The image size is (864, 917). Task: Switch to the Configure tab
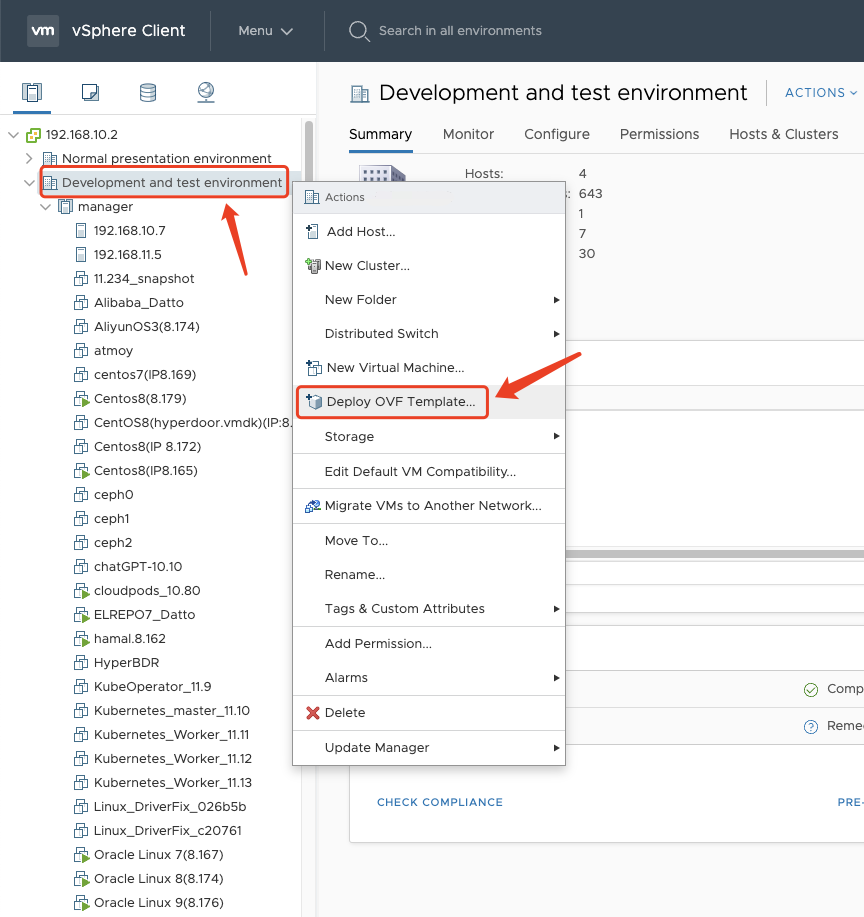(x=557, y=135)
